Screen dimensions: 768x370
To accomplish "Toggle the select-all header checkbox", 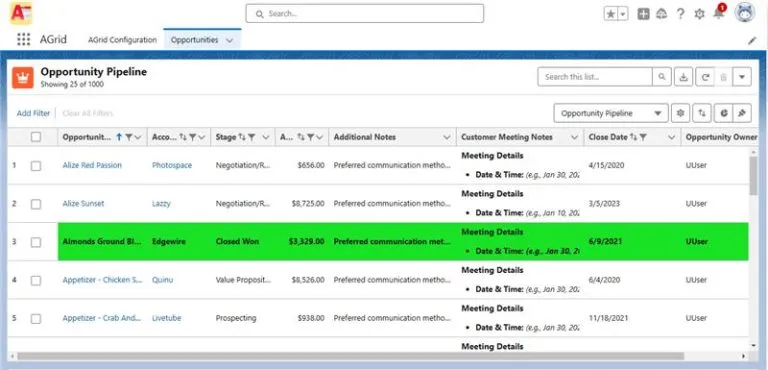I will click(x=36, y=137).
